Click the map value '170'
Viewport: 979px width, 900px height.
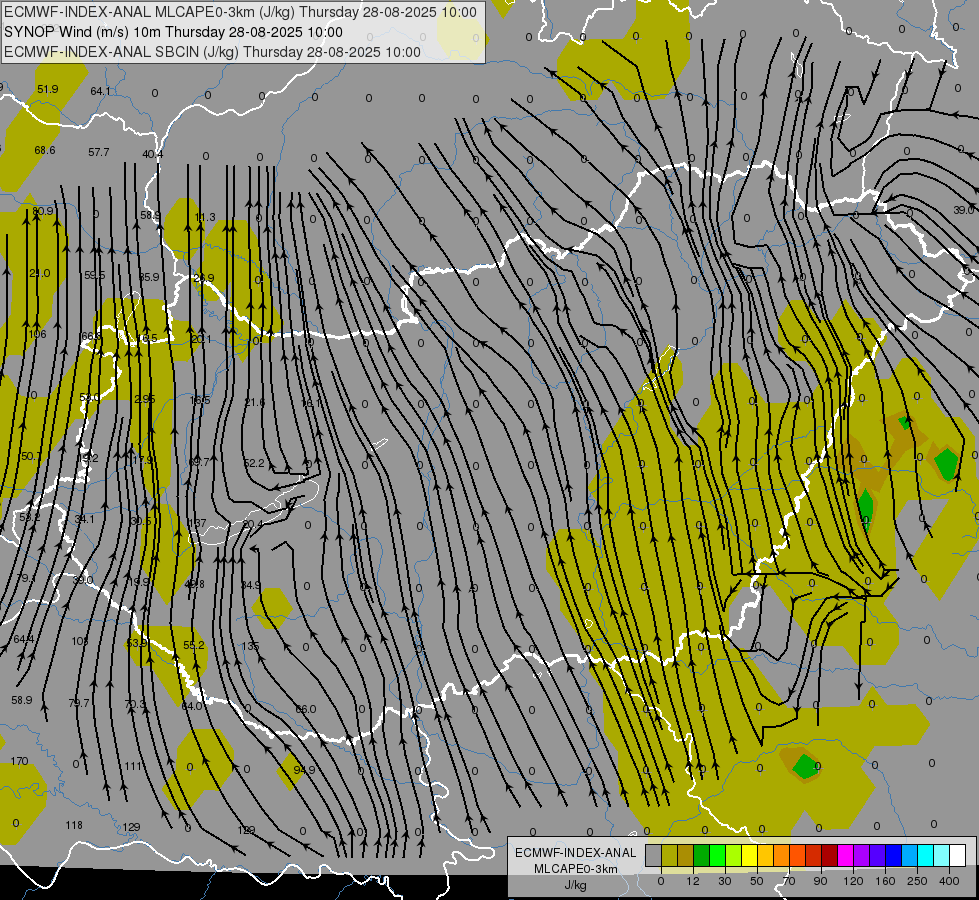point(19,761)
